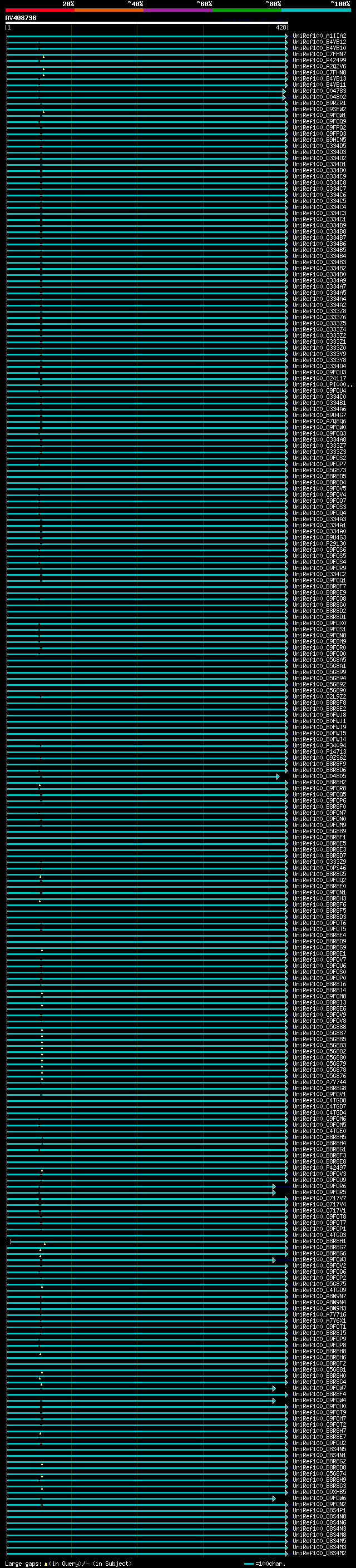This screenshot has width=356, height=1568.
Task: Select hit label UniRef100_B8R8H2
Action: 319,782
